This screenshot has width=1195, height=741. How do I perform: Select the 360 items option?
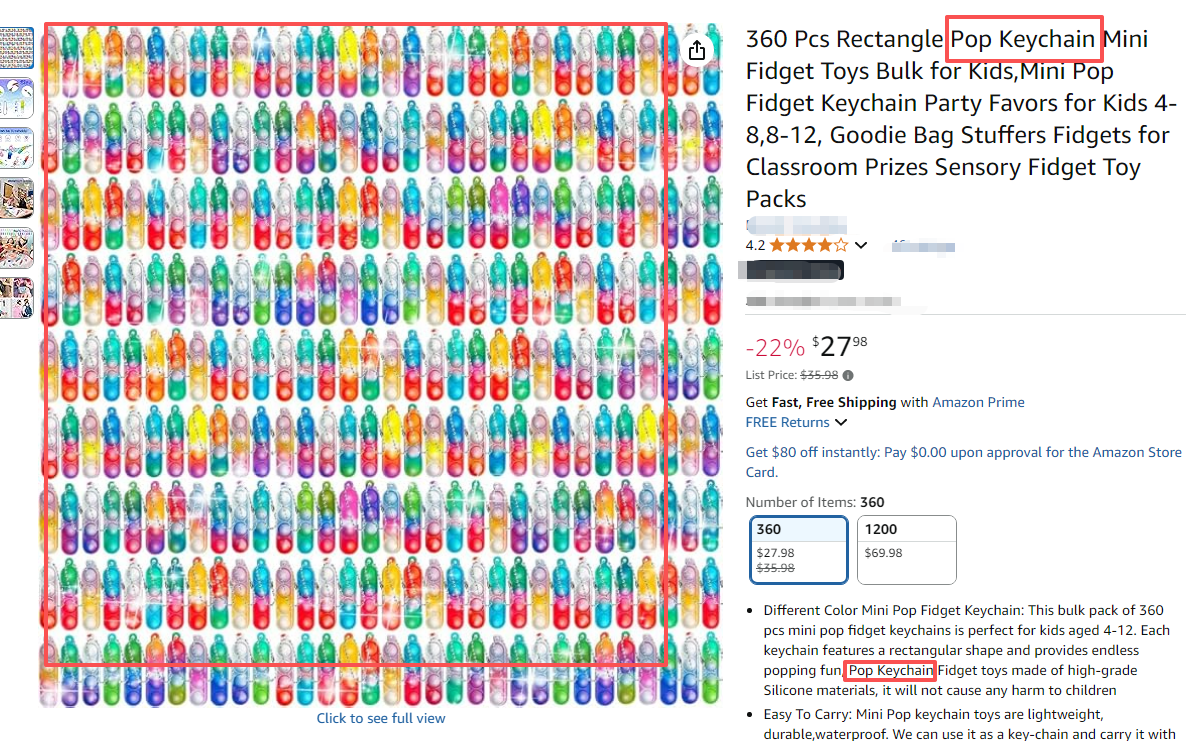point(799,549)
